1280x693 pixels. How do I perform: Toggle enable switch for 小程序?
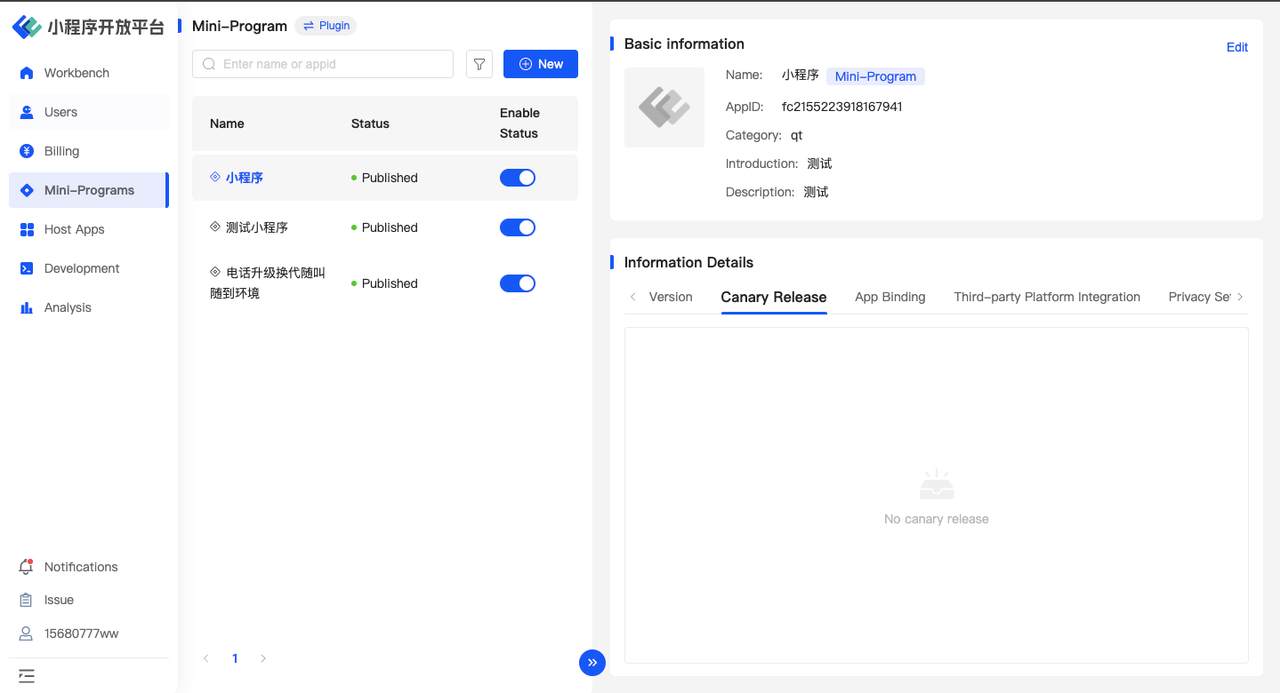pos(518,178)
